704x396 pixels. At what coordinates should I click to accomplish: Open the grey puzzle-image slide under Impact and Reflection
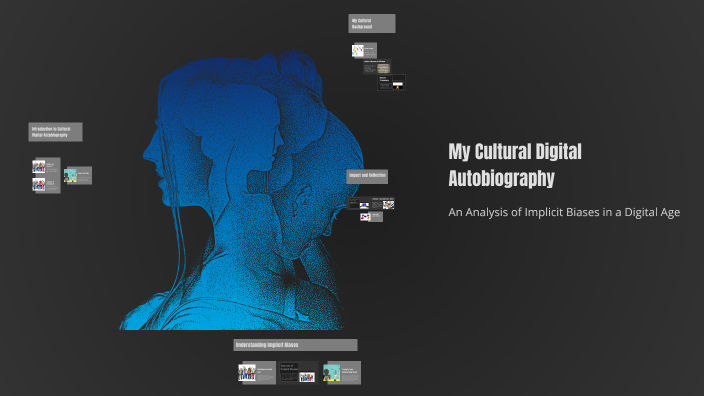[x=371, y=217]
